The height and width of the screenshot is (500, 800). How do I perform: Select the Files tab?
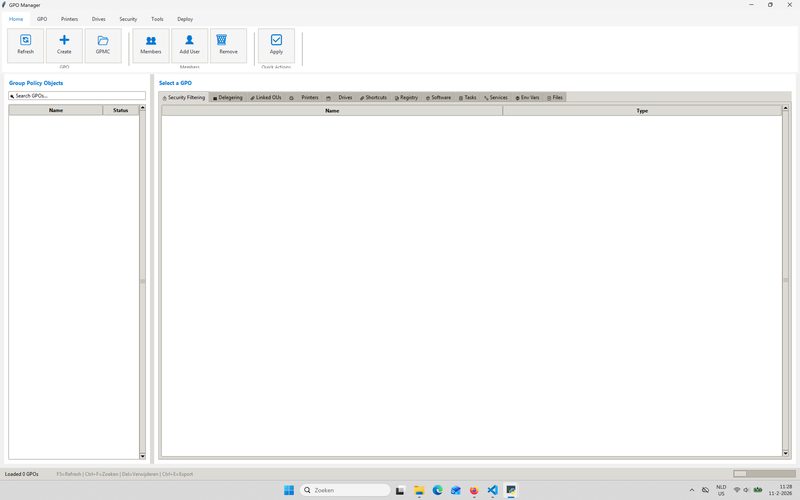click(x=555, y=97)
